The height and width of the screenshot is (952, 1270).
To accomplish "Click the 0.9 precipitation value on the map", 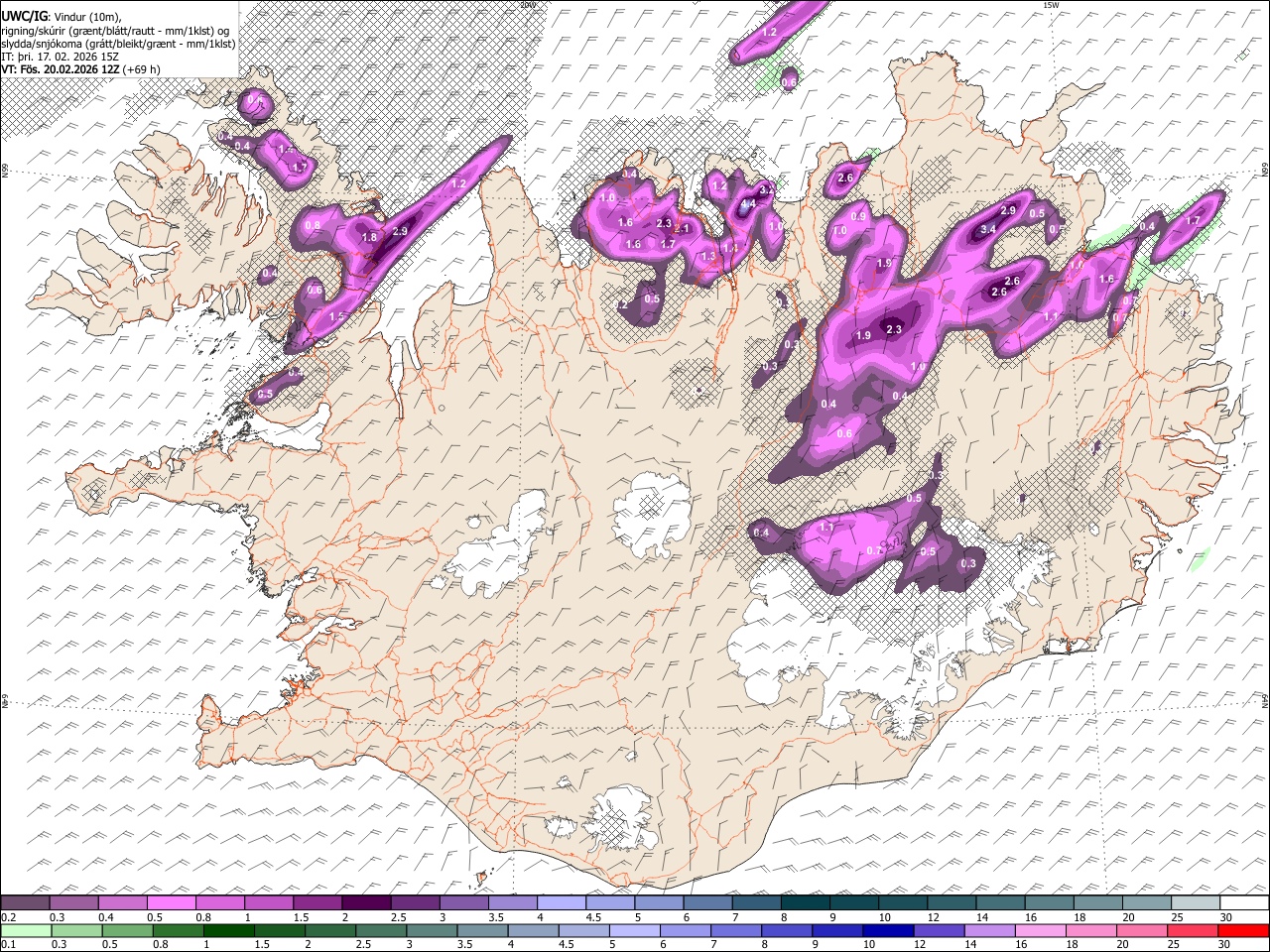I will coord(859,216).
